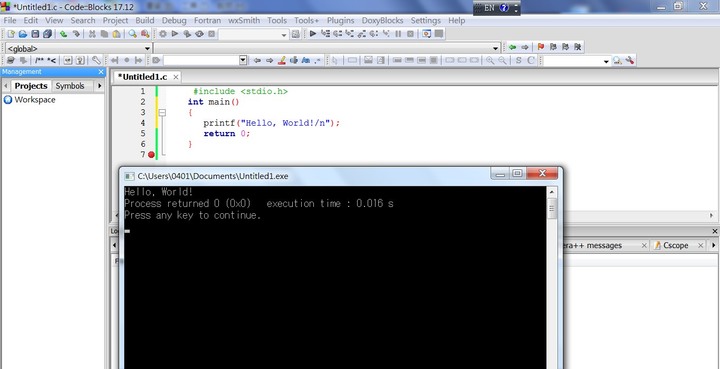Click the DoxyBlocks line comment *< icon
The height and width of the screenshot is (369, 720).
click(51, 61)
